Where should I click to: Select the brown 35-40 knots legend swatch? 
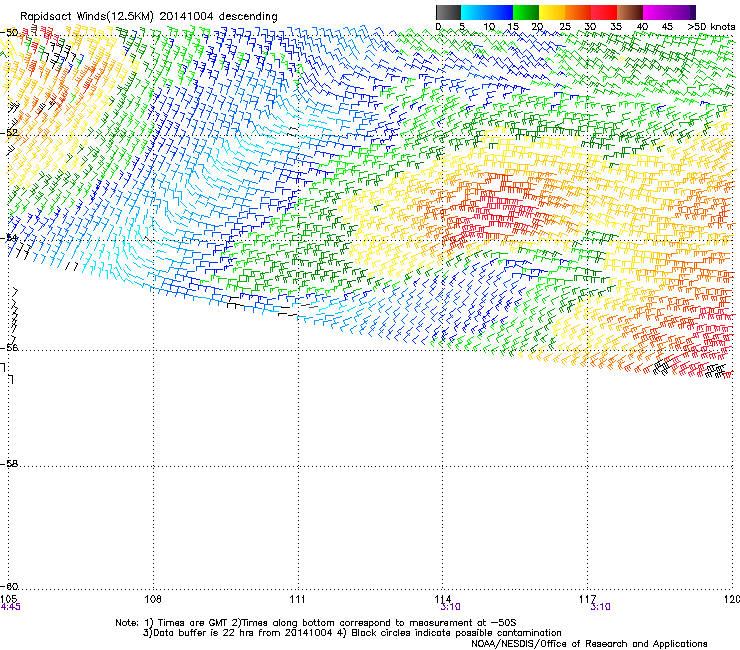[630, 12]
